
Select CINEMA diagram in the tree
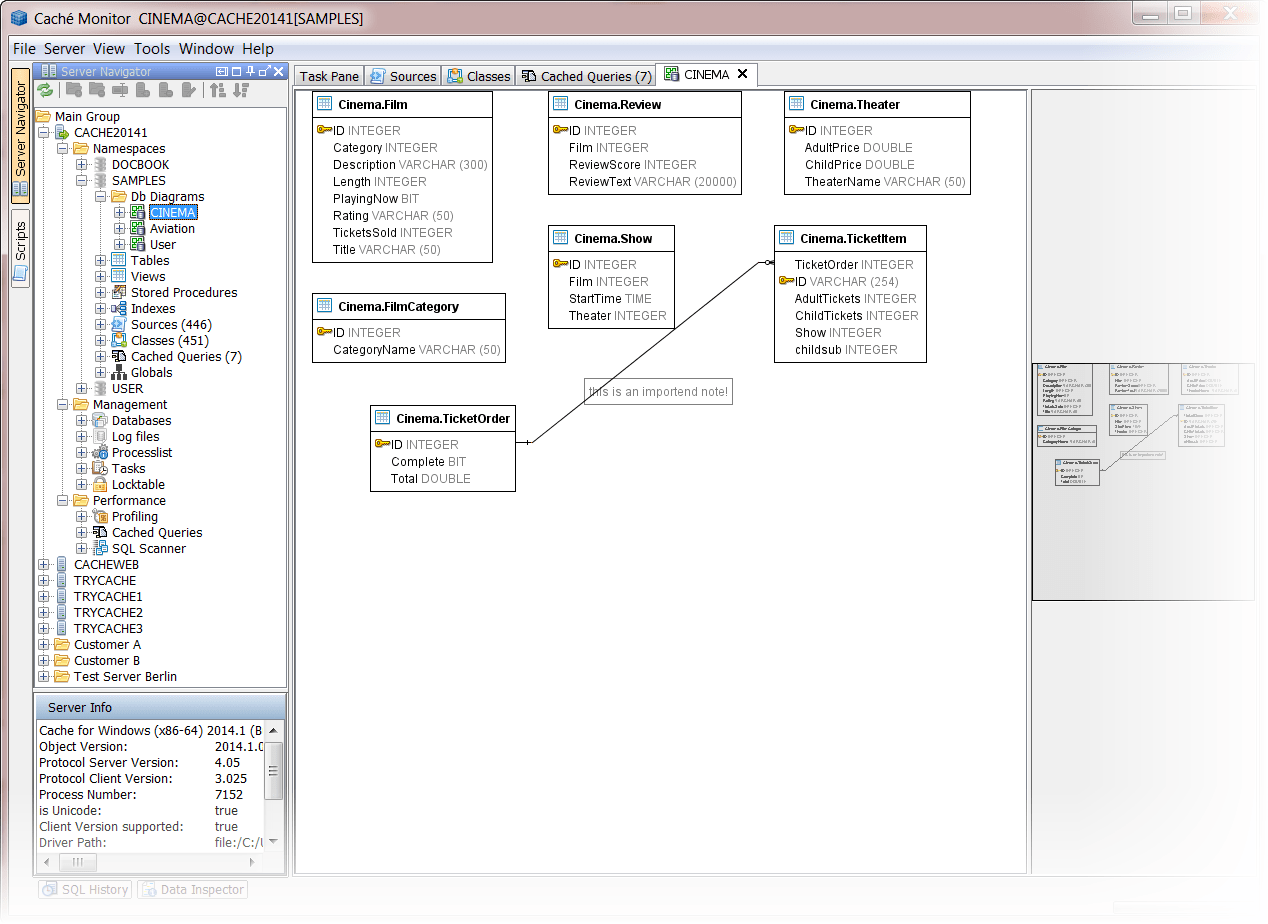click(173, 213)
